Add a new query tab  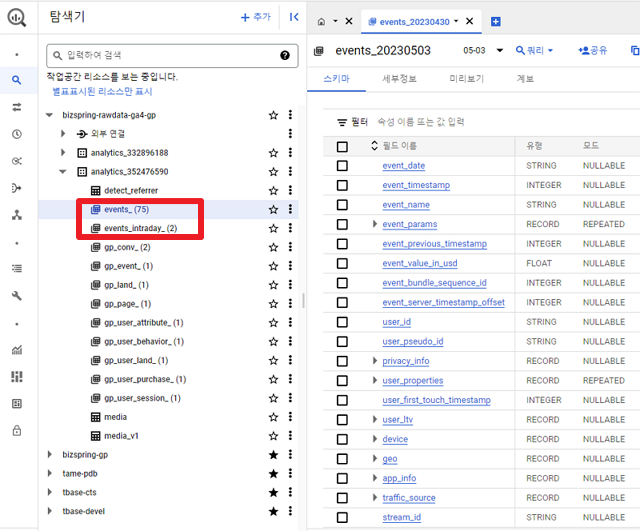pyautogui.click(x=496, y=22)
